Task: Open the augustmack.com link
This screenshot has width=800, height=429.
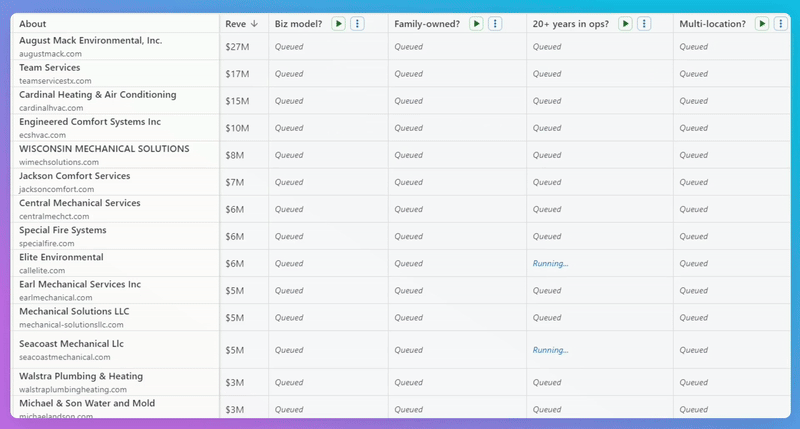Action: tap(51, 54)
